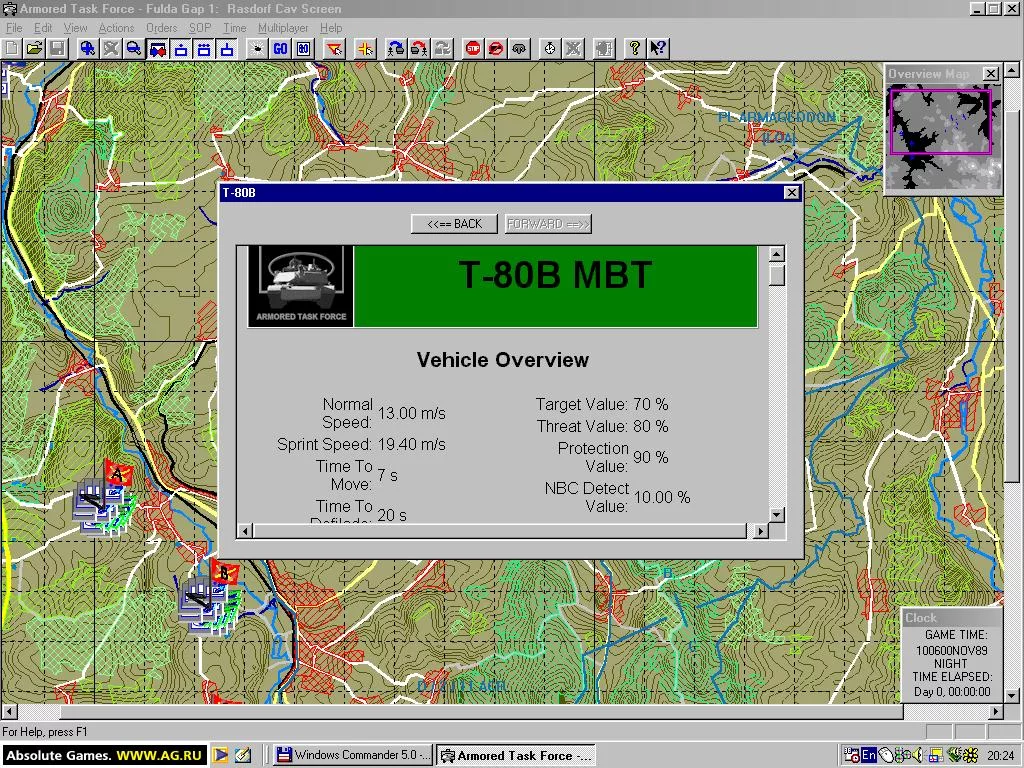The image size is (1024, 768).
Task: Click the main map scroll left arrow
Action: (8, 711)
